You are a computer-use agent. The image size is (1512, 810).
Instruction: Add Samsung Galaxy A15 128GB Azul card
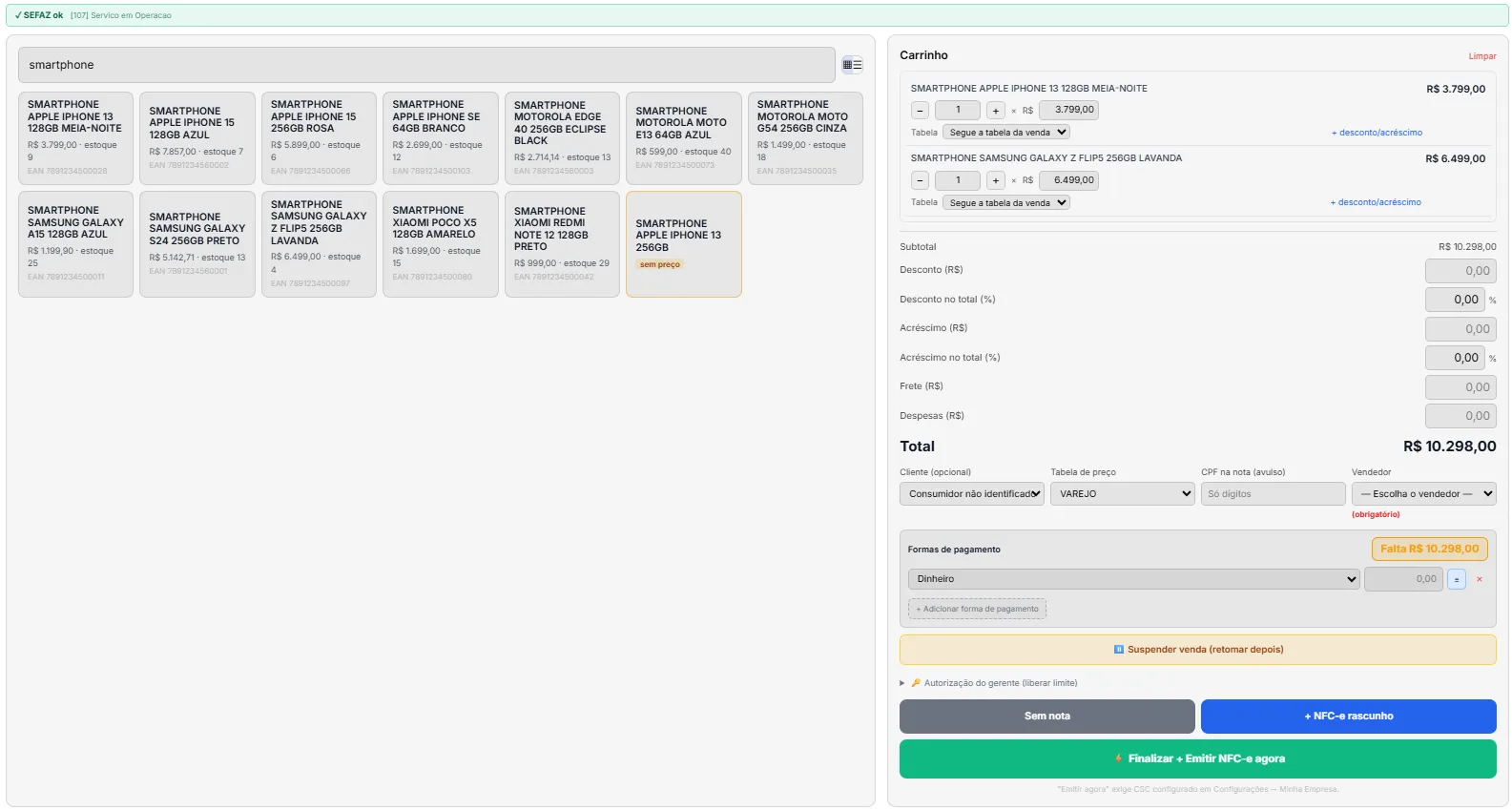click(76, 244)
